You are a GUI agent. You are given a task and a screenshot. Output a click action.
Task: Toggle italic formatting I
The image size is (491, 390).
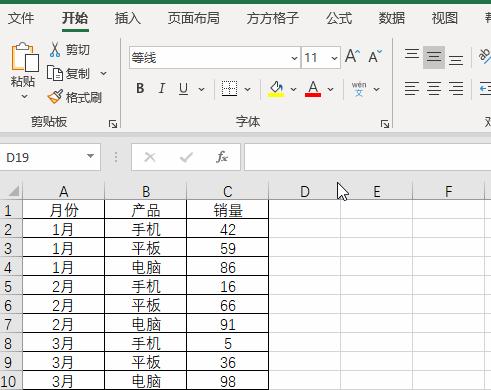pyautogui.click(x=162, y=89)
